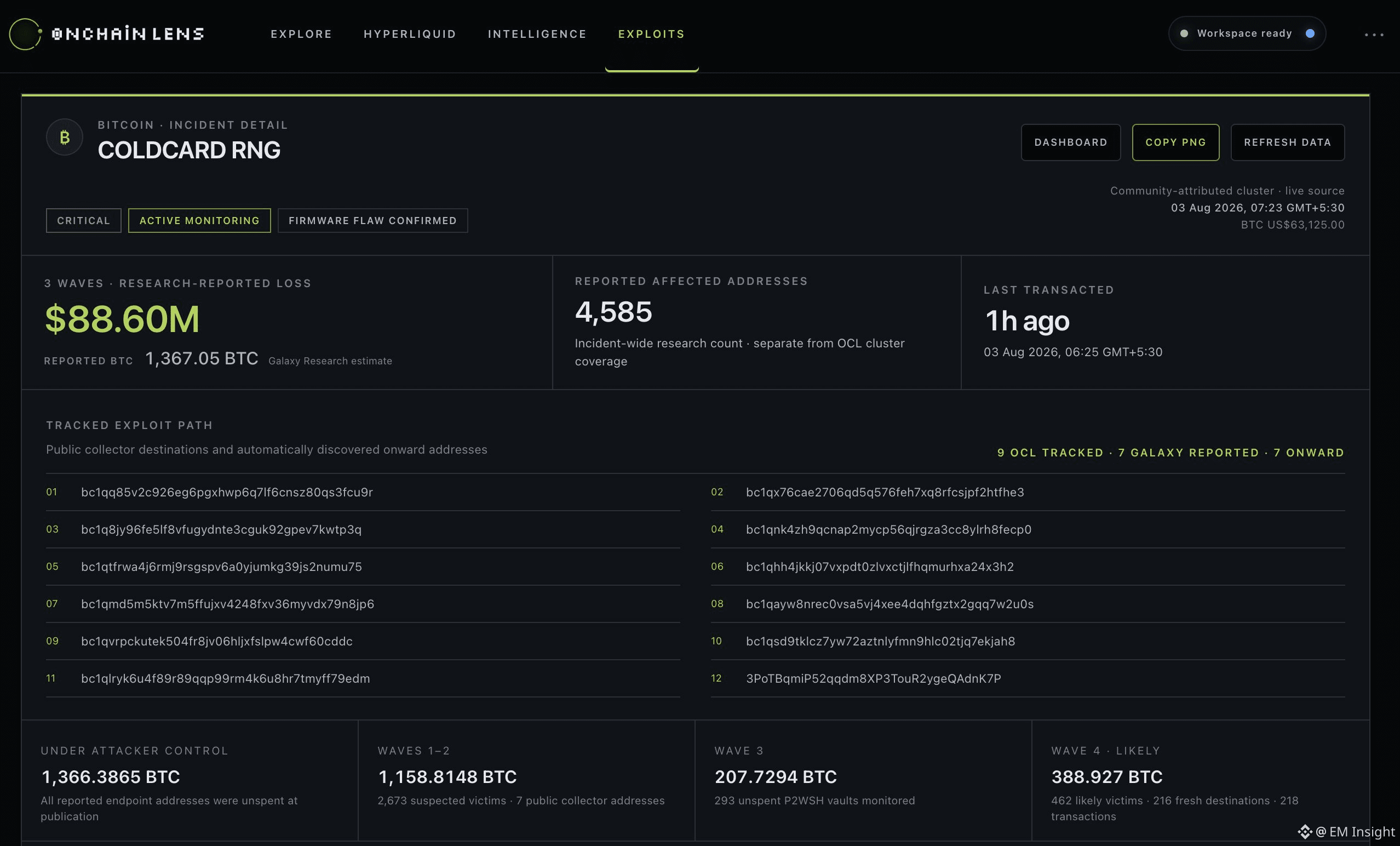This screenshot has height=846, width=1400.
Task: Click the Bitcoin symbol incident icon
Action: click(x=64, y=137)
